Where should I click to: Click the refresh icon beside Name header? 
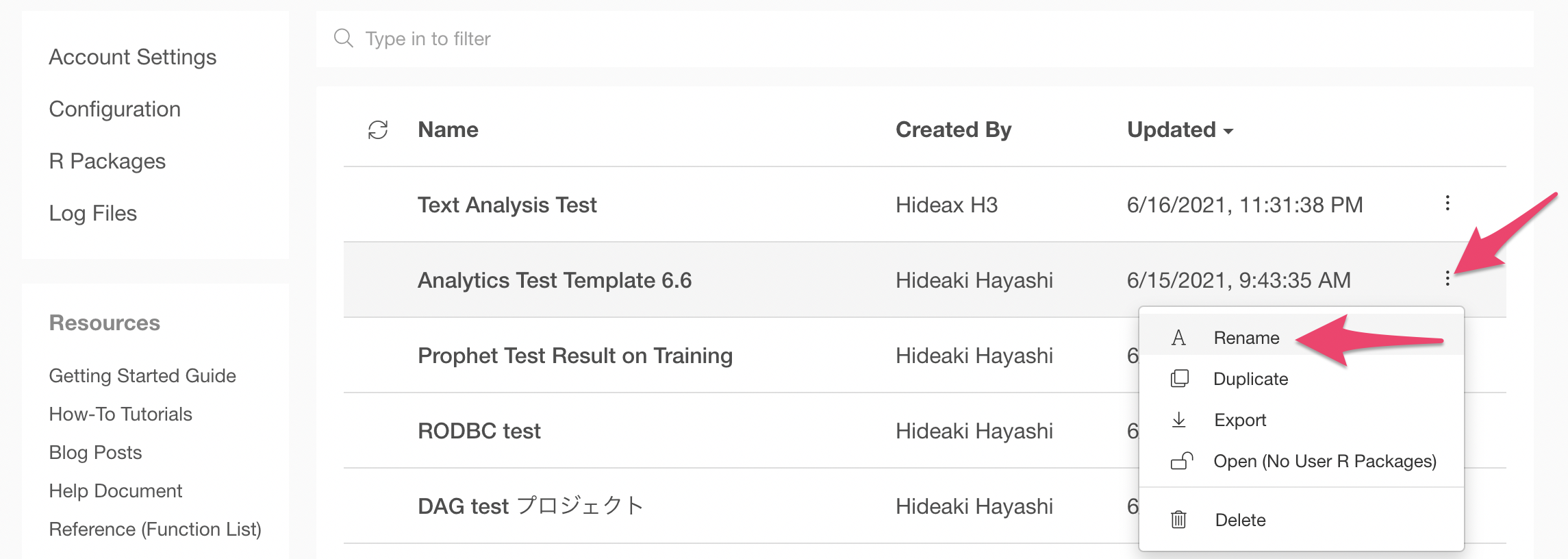point(378,130)
